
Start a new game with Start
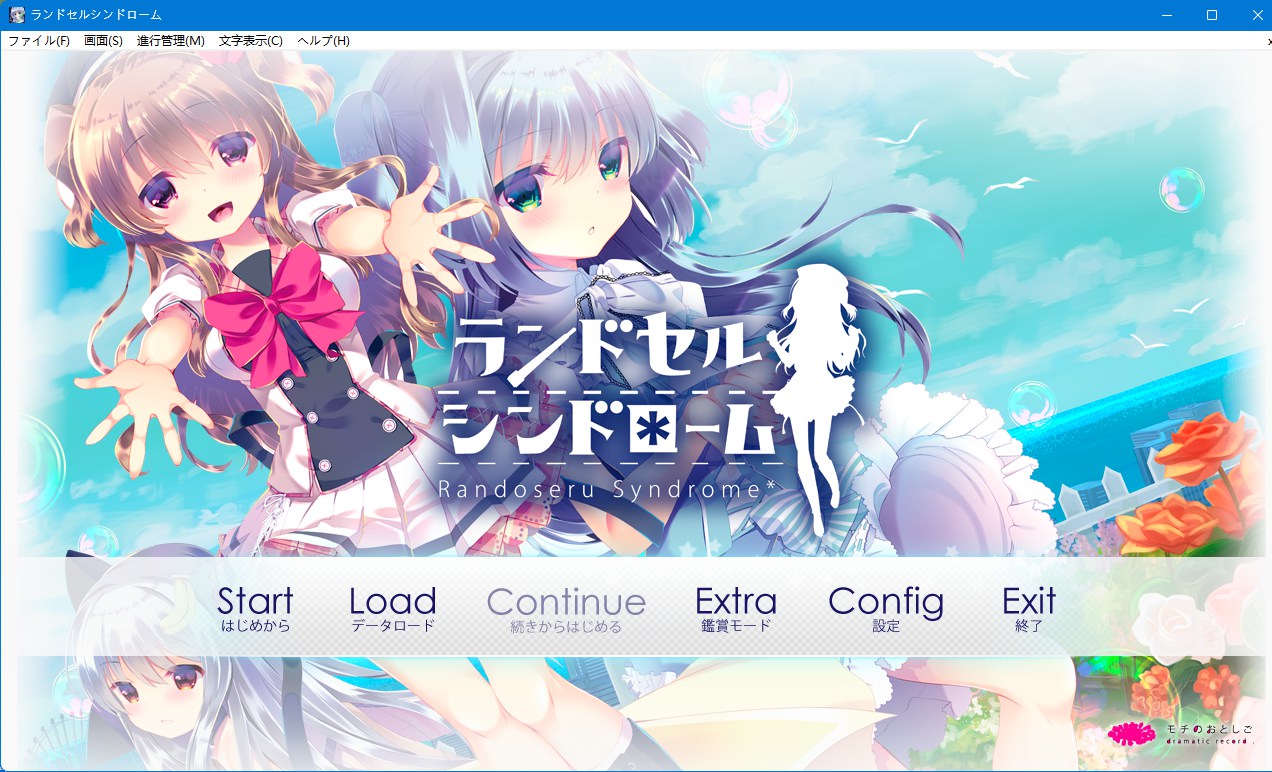point(255,608)
